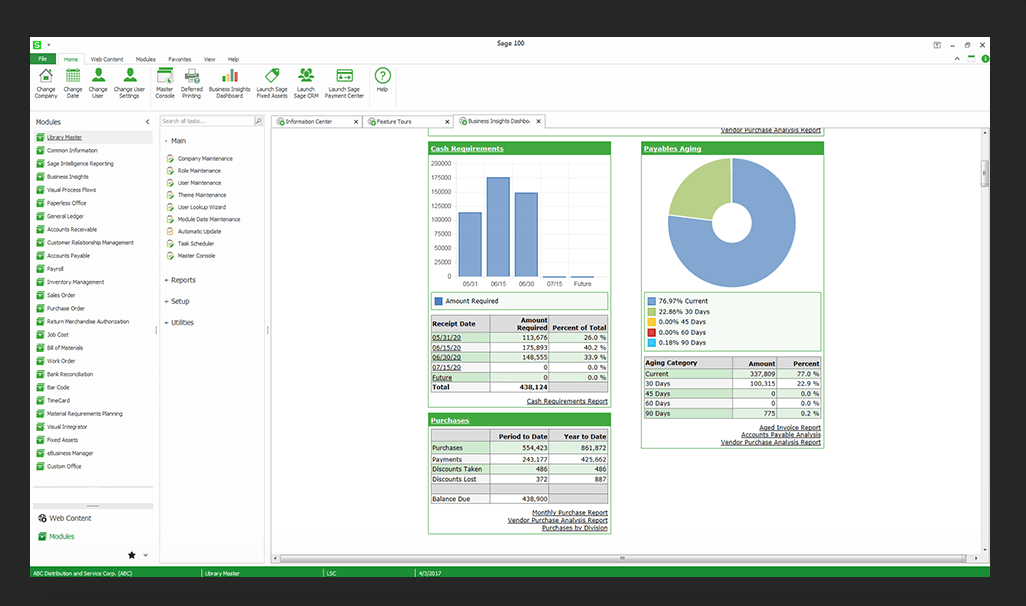Switch to the Modules ribbon tab
1026x606 pixels.
(x=145, y=59)
